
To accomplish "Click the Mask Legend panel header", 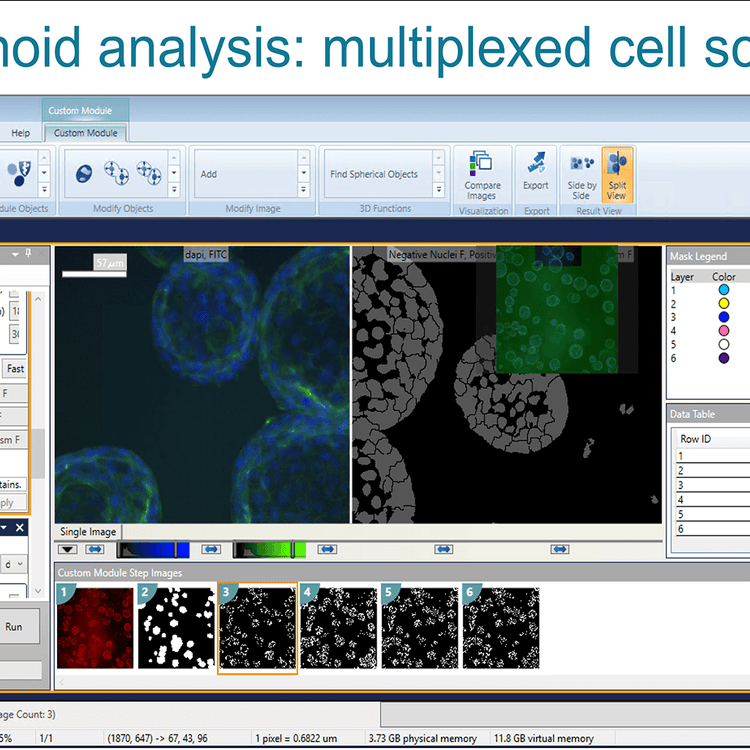I will click(x=708, y=256).
